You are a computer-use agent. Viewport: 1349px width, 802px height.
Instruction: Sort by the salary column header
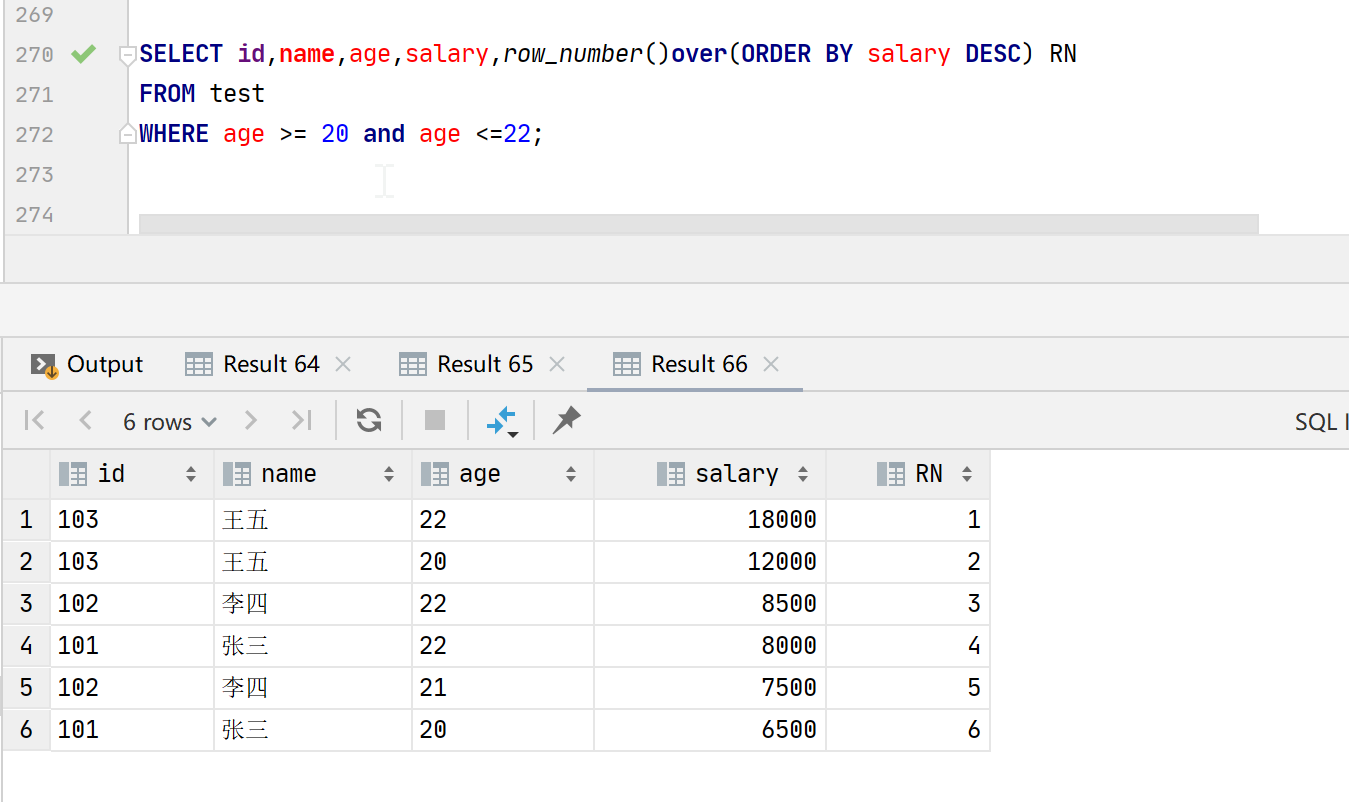click(x=735, y=474)
